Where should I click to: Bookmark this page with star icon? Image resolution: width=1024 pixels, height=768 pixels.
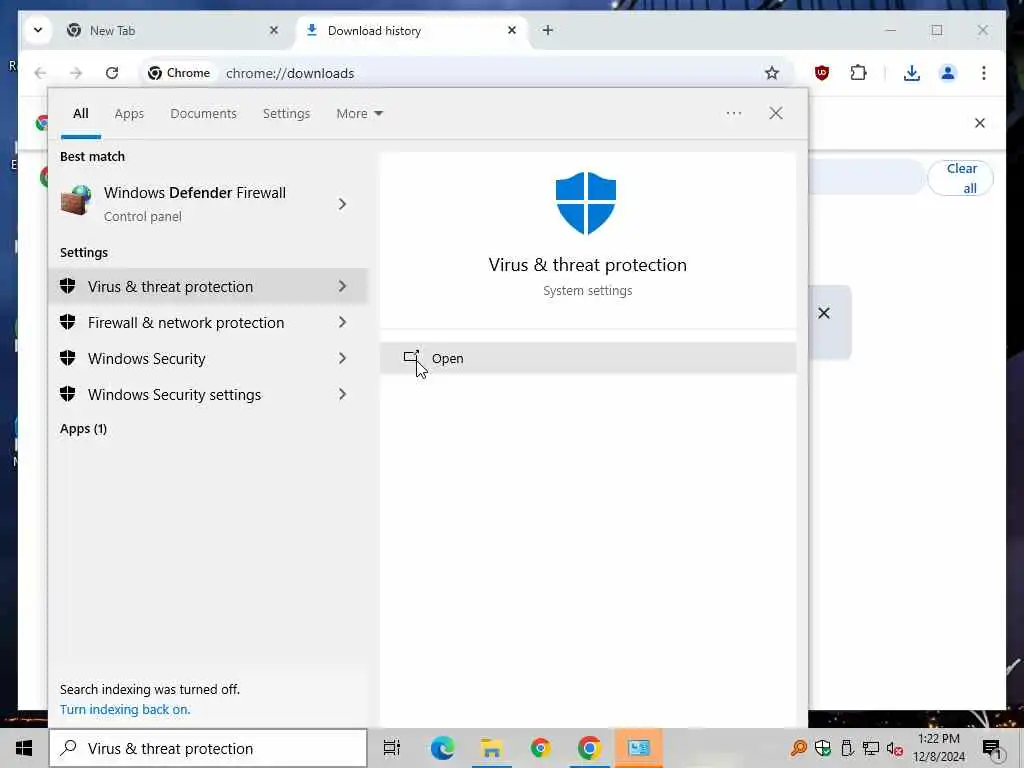click(772, 73)
